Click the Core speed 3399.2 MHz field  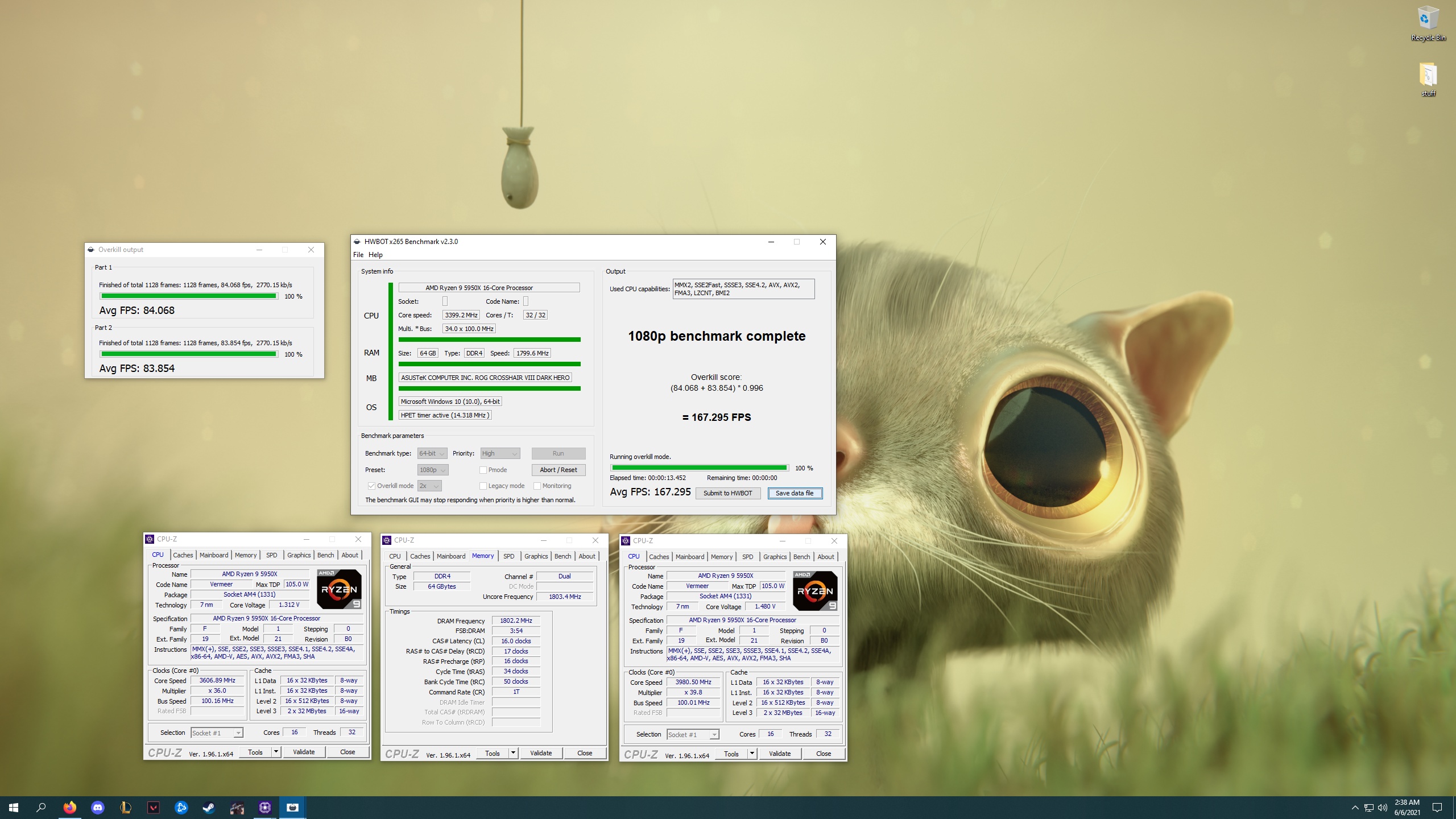point(461,315)
